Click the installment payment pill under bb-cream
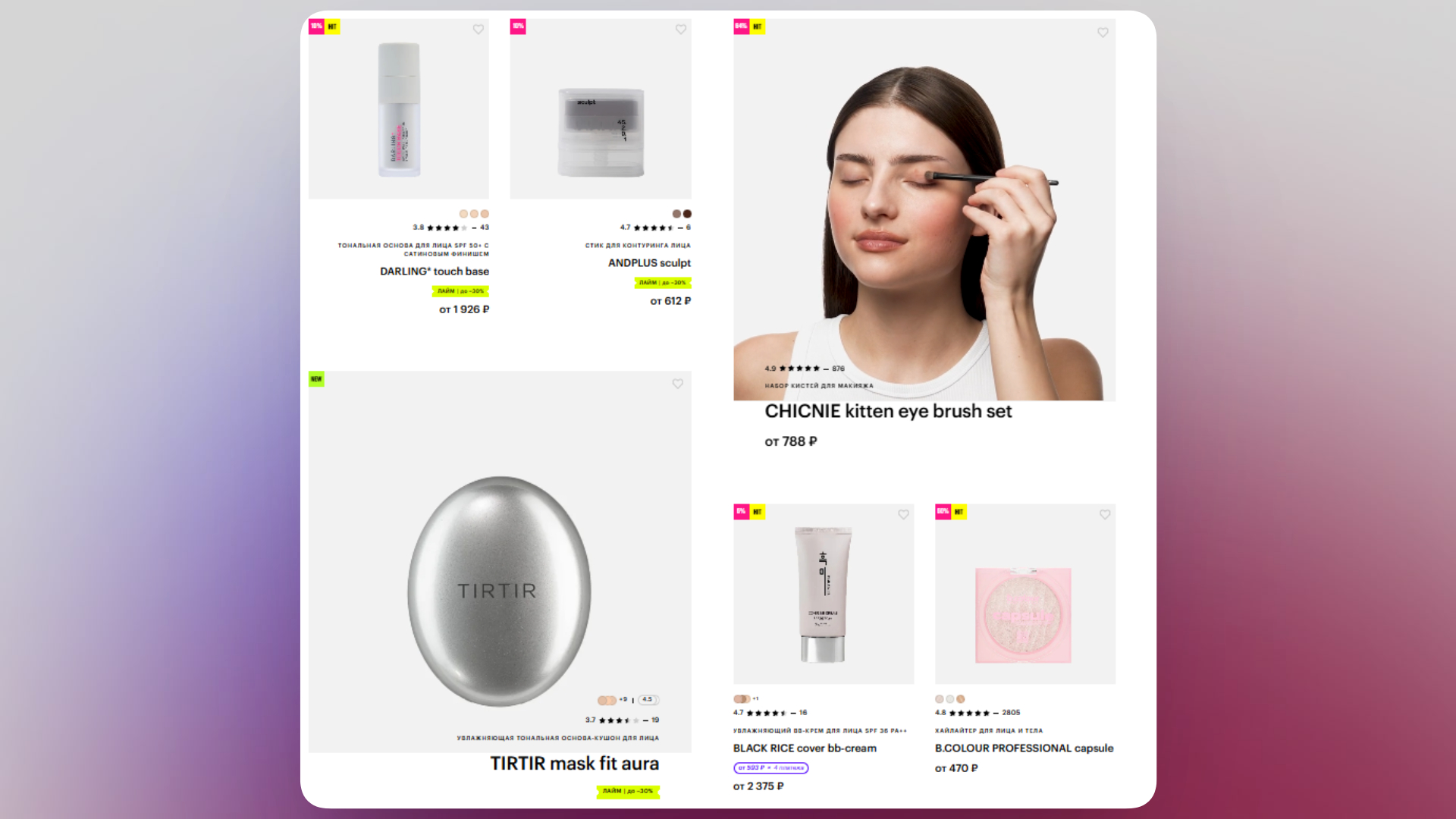 pyautogui.click(x=770, y=768)
